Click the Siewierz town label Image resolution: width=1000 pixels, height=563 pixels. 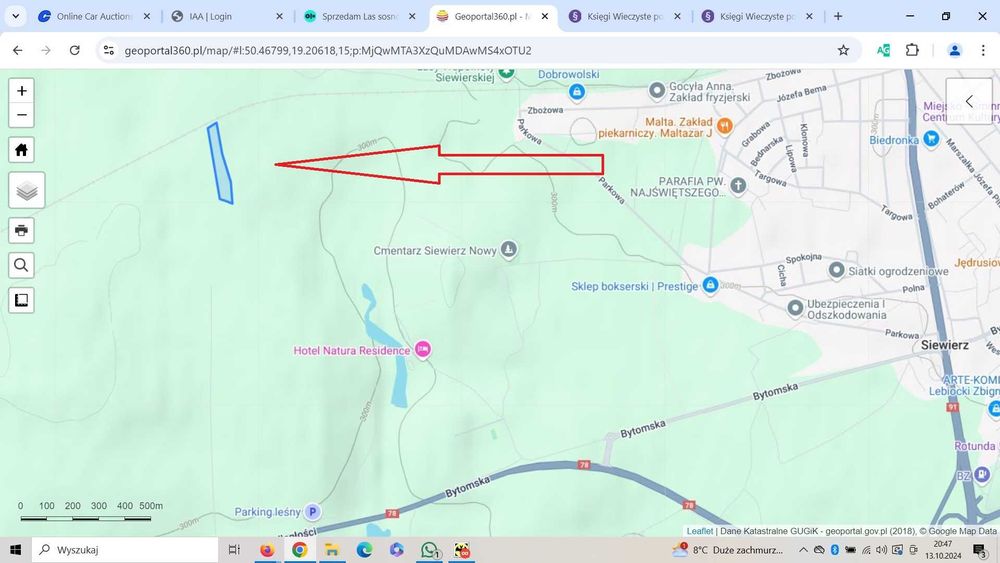(945, 345)
